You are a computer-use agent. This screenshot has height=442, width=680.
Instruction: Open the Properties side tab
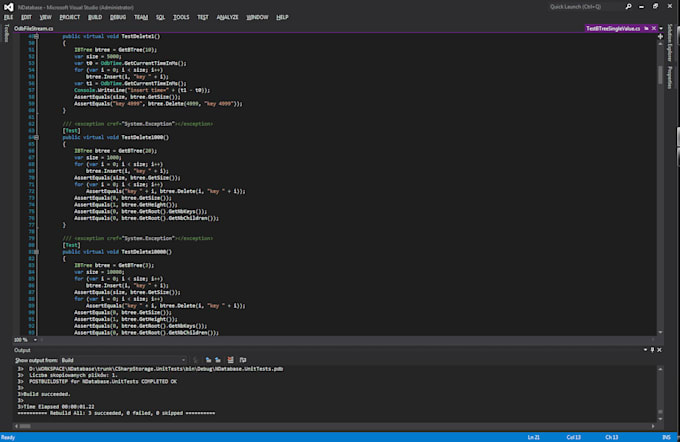(x=670, y=77)
